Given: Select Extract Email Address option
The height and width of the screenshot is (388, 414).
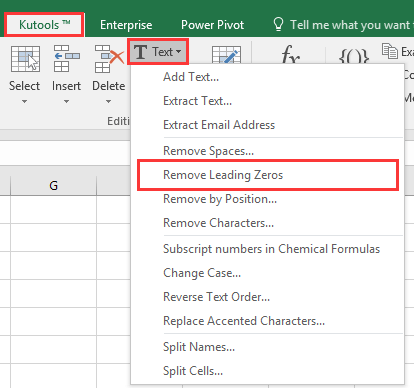Looking at the screenshot, I should pyautogui.click(x=268, y=125).
